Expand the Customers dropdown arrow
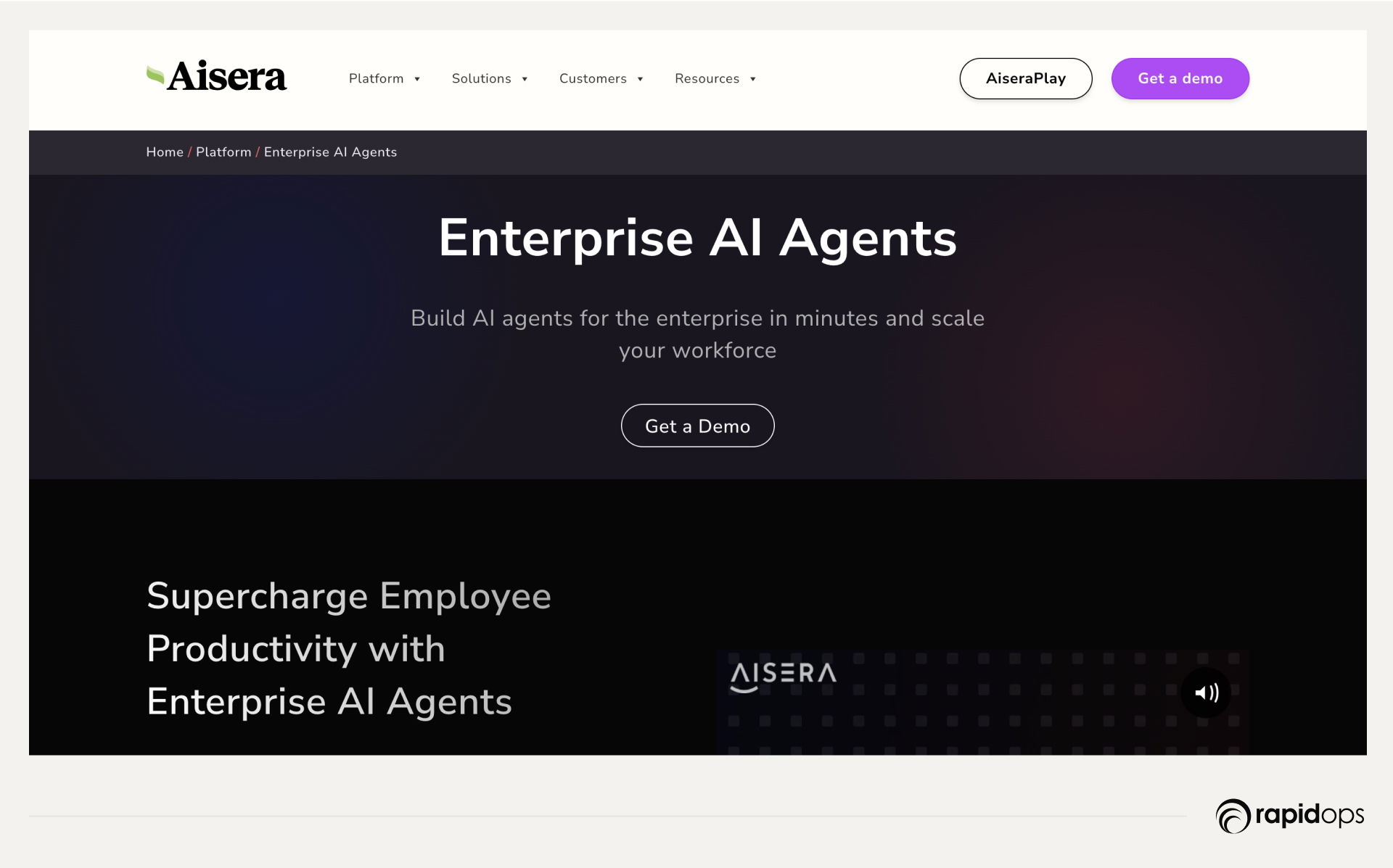This screenshot has width=1393, height=868. click(640, 79)
